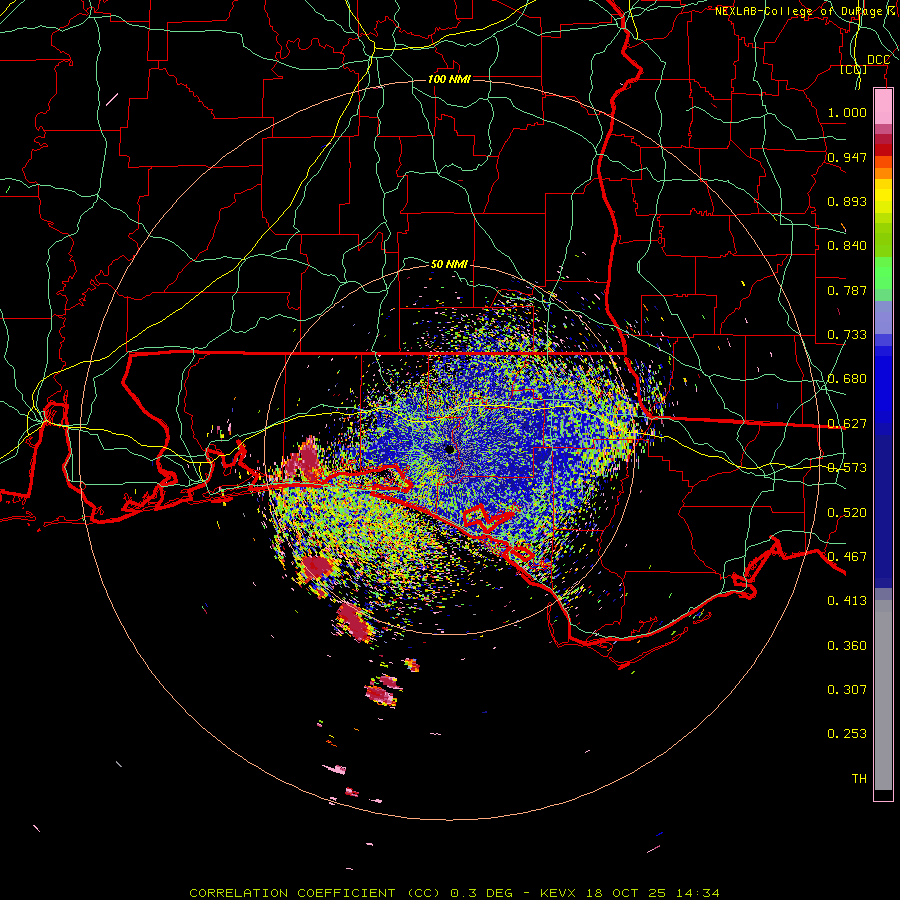Viewport: 900px width, 900px height.
Task: Click the 100 NMI range ring label
Action: 449,79
